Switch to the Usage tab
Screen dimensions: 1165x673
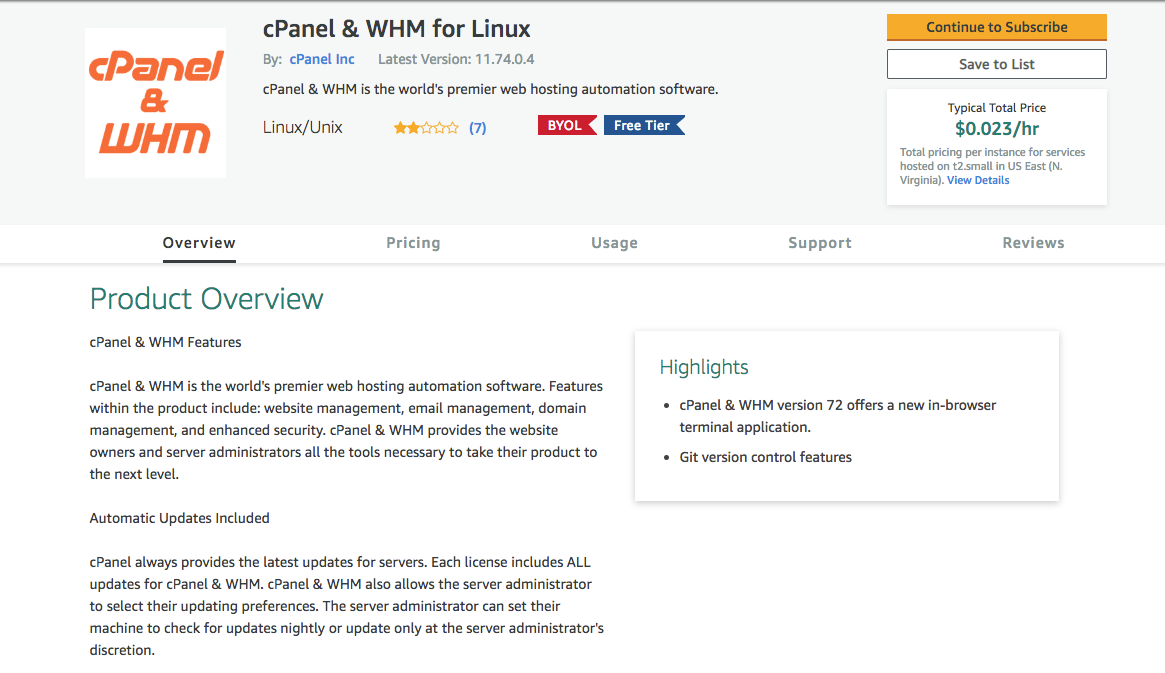click(614, 242)
